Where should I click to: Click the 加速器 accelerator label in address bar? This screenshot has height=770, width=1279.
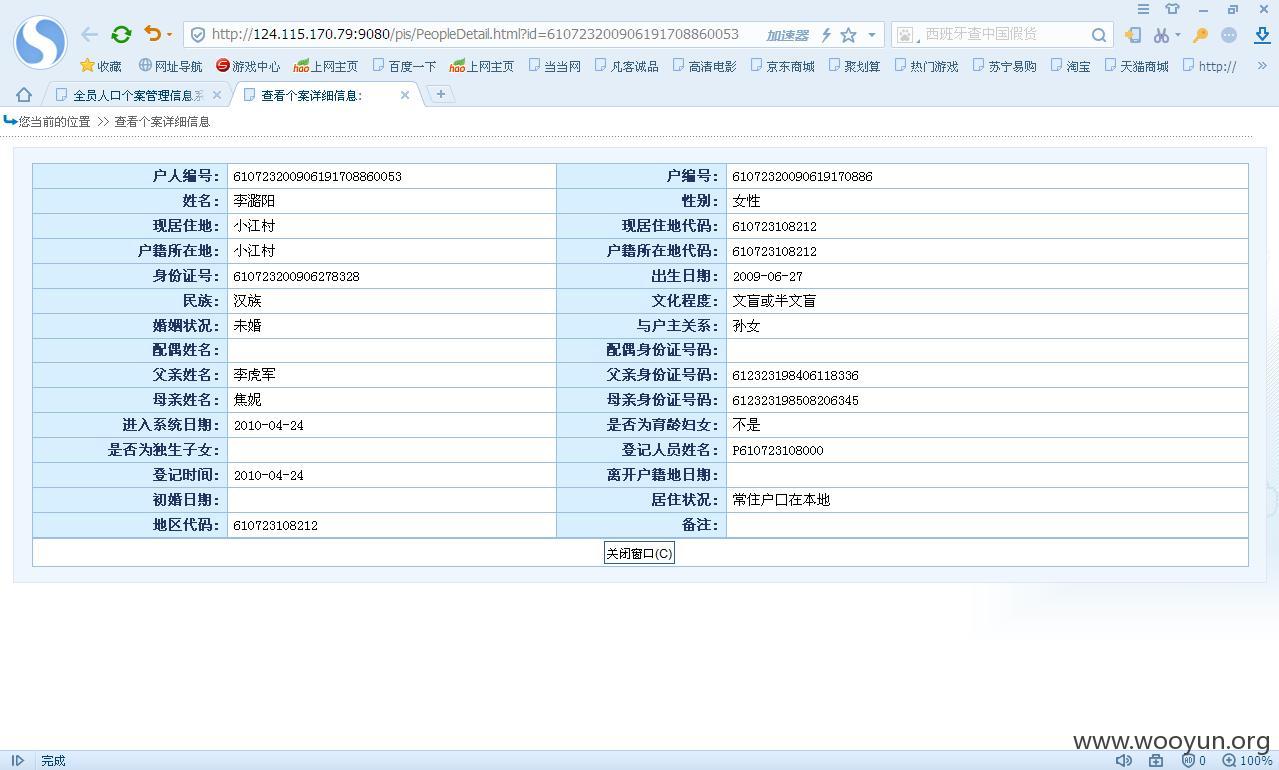pos(787,35)
